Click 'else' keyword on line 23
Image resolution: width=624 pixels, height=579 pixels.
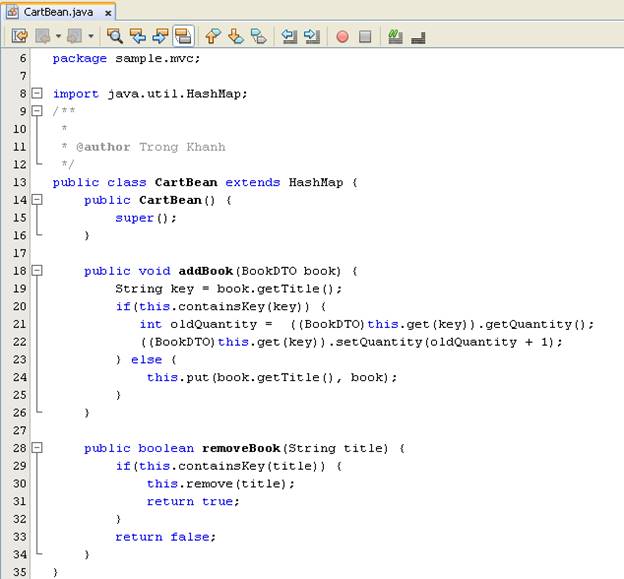tap(146, 360)
